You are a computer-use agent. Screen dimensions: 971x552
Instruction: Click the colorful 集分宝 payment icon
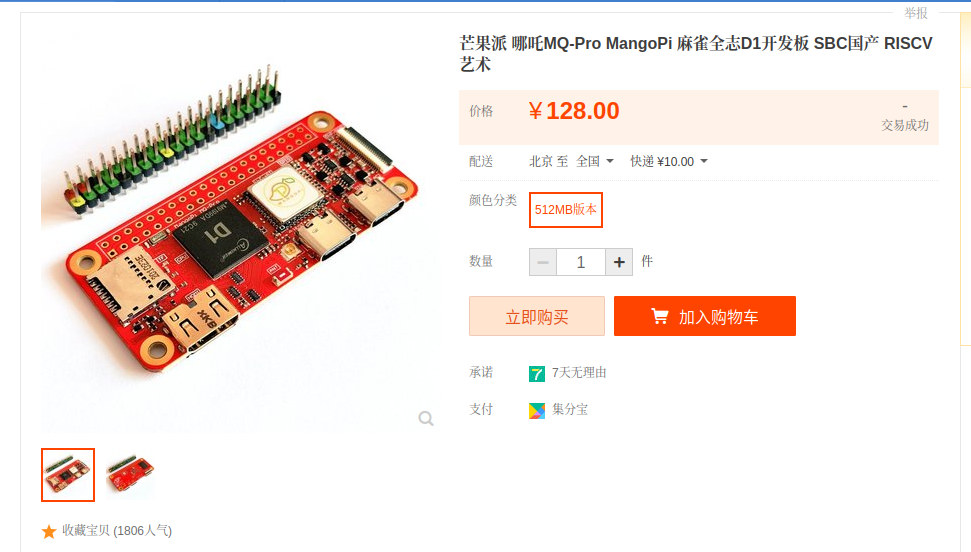click(537, 411)
